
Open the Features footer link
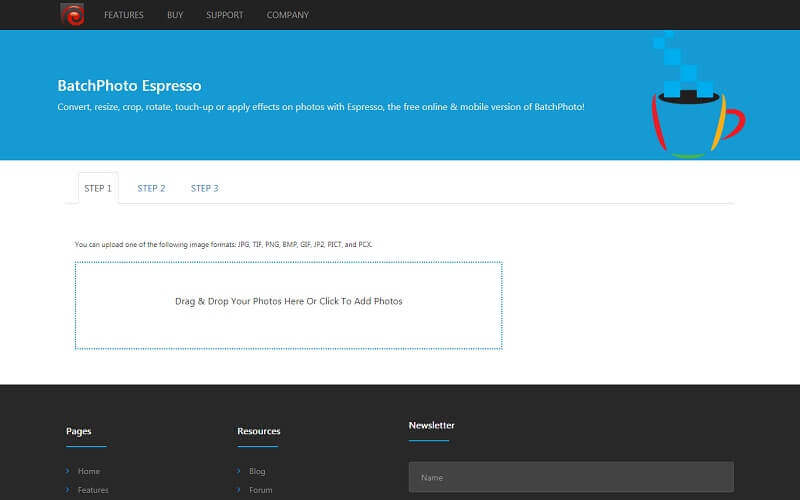click(x=93, y=490)
